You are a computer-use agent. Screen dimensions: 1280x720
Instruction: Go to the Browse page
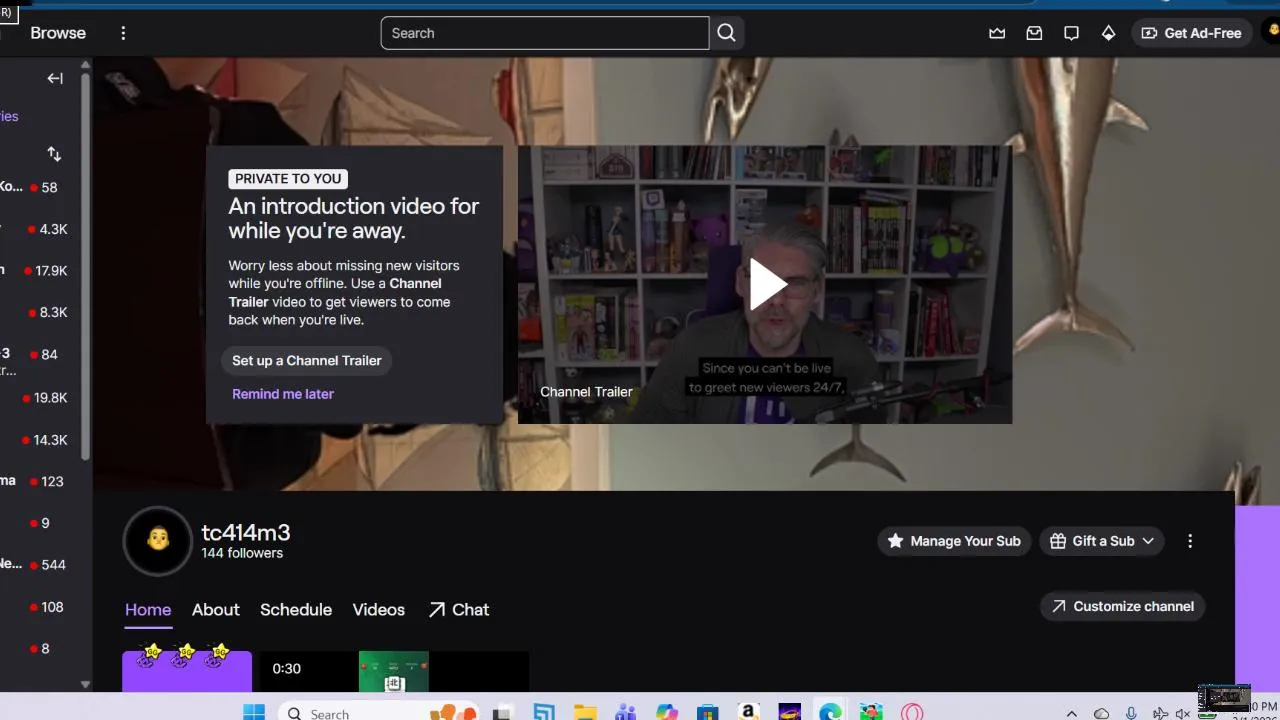pyautogui.click(x=58, y=33)
